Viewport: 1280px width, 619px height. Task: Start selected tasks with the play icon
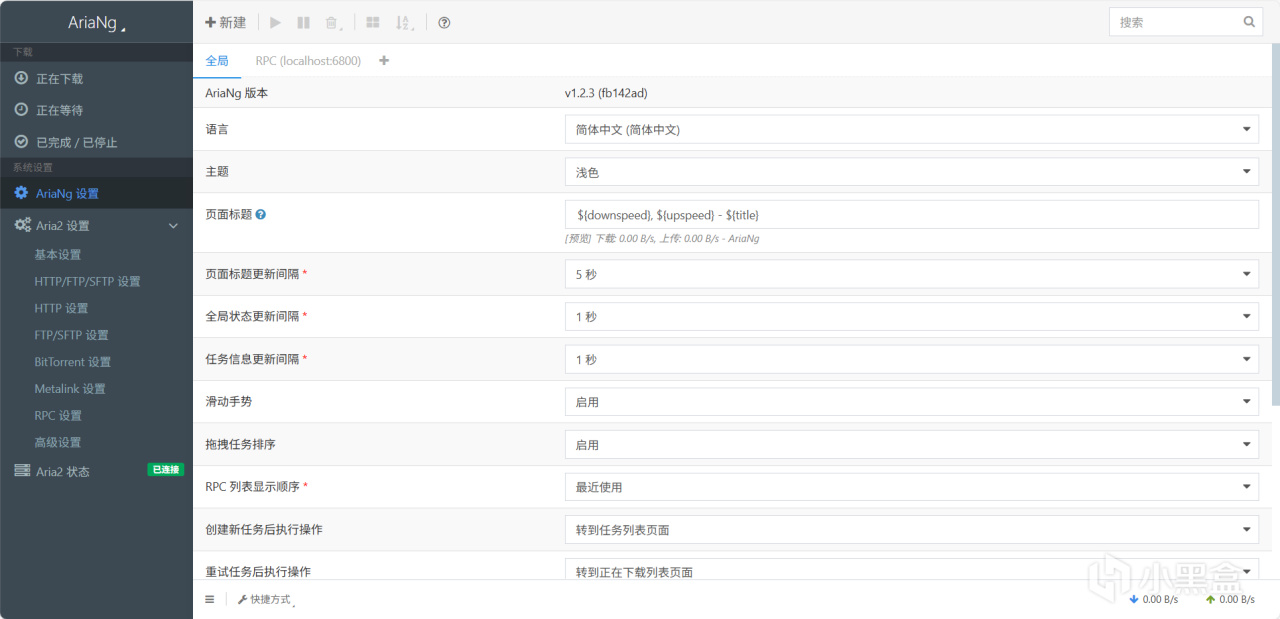[x=276, y=22]
